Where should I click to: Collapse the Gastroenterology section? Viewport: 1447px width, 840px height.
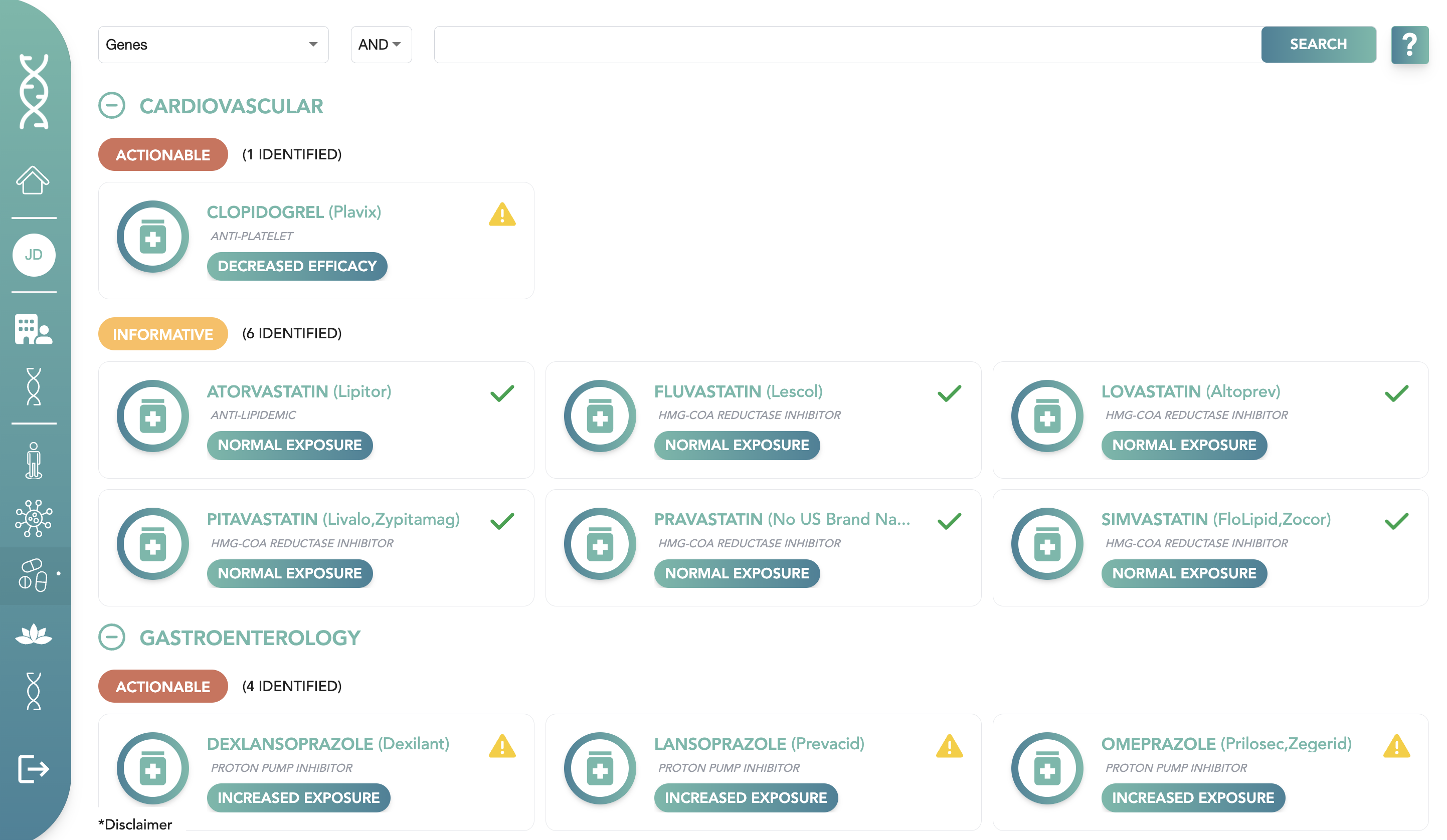coord(112,638)
